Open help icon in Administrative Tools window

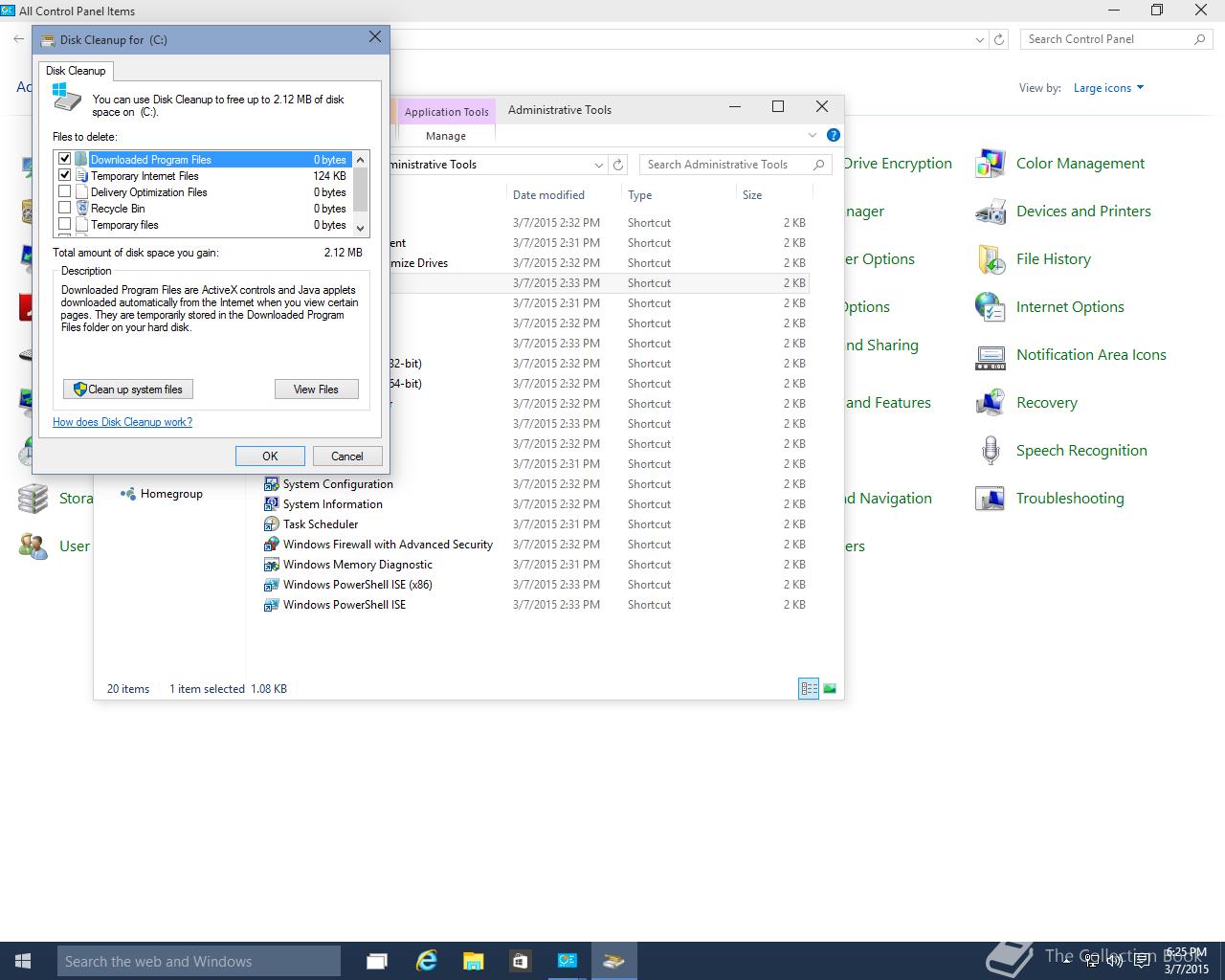click(x=834, y=135)
